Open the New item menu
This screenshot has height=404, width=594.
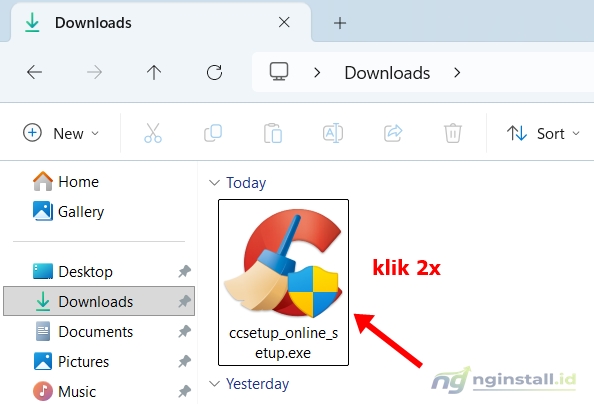pyautogui.click(x=61, y=133)
